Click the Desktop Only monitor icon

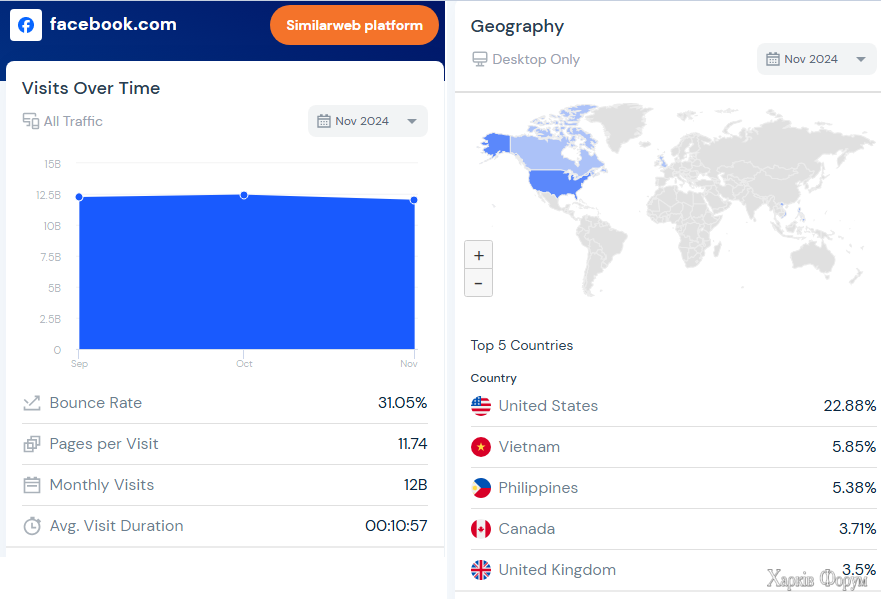(480, 59)
